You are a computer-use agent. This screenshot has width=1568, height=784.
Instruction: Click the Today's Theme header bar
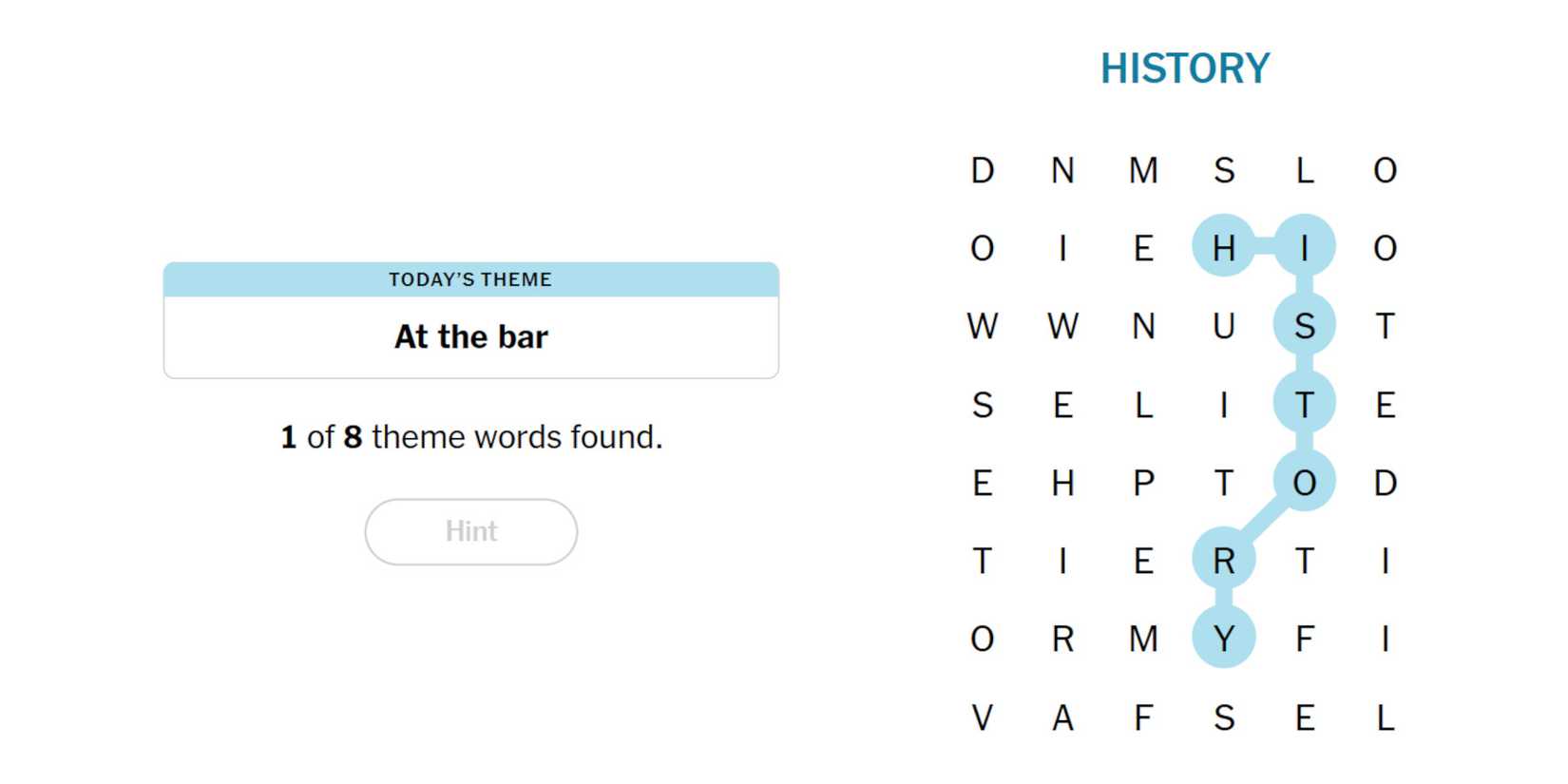coord(470,279)
